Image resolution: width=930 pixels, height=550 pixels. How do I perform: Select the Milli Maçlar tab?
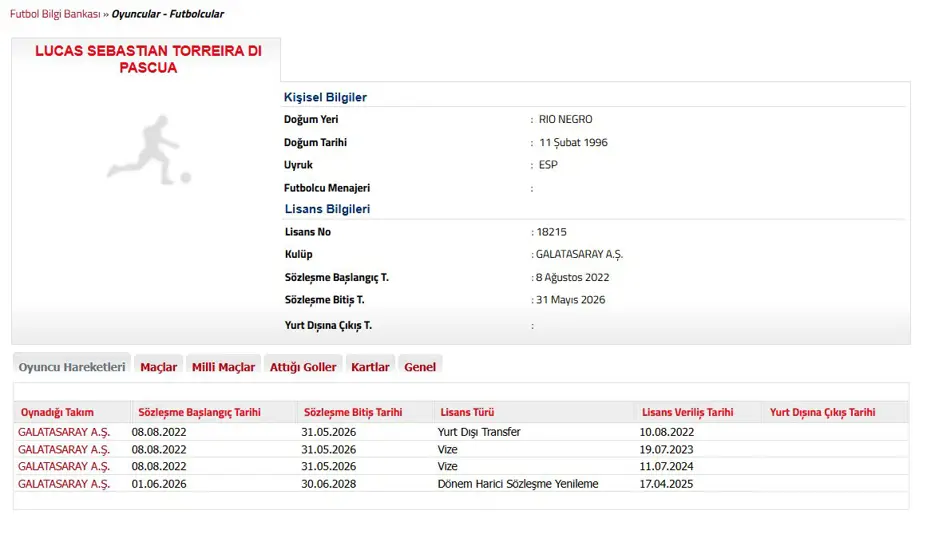[x=223, y=367]
